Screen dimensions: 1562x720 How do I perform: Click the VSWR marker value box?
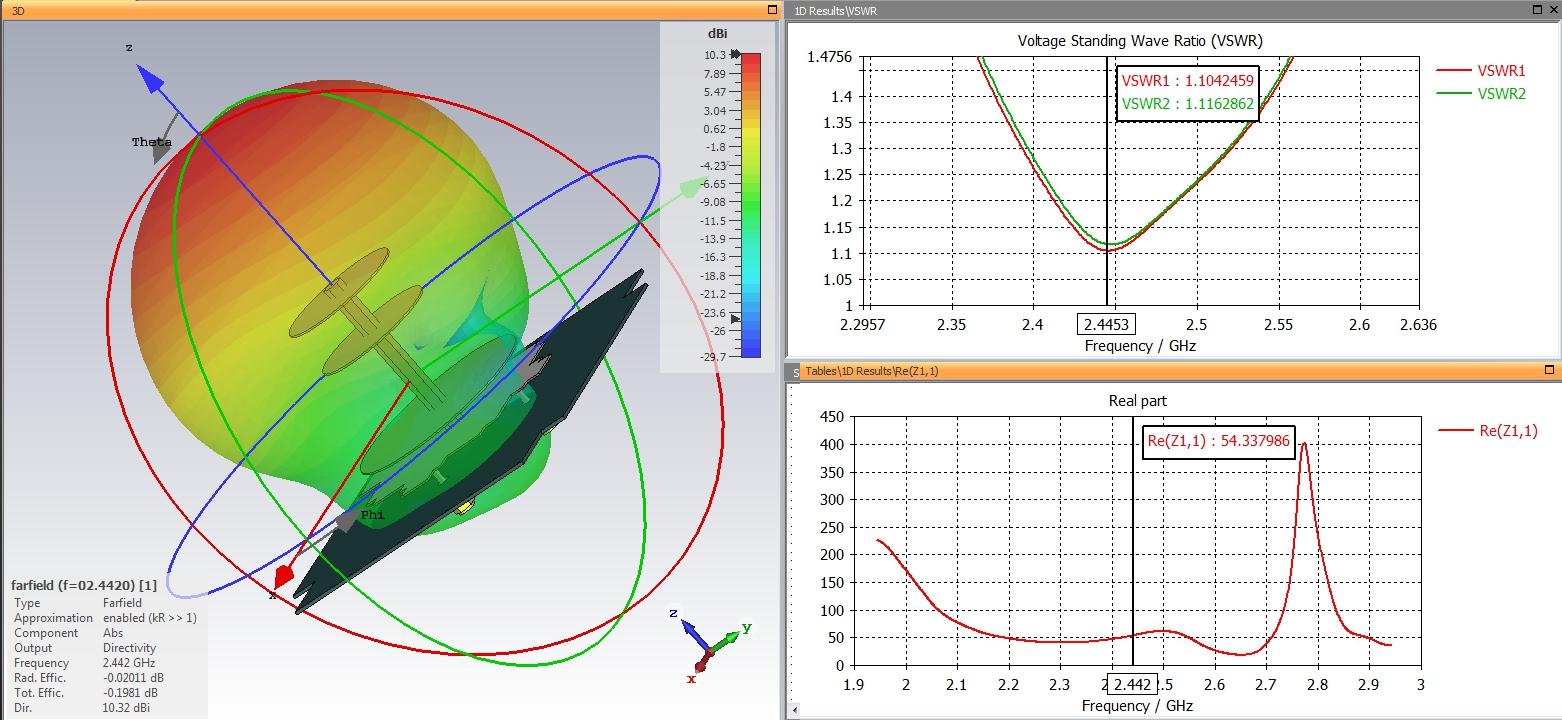pos(1187,92)
